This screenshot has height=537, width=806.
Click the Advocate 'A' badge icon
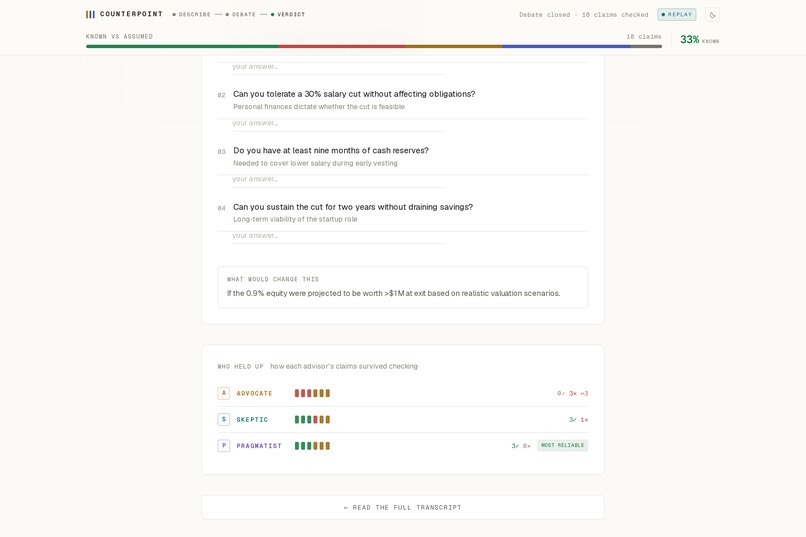click(x=224, y=393)
